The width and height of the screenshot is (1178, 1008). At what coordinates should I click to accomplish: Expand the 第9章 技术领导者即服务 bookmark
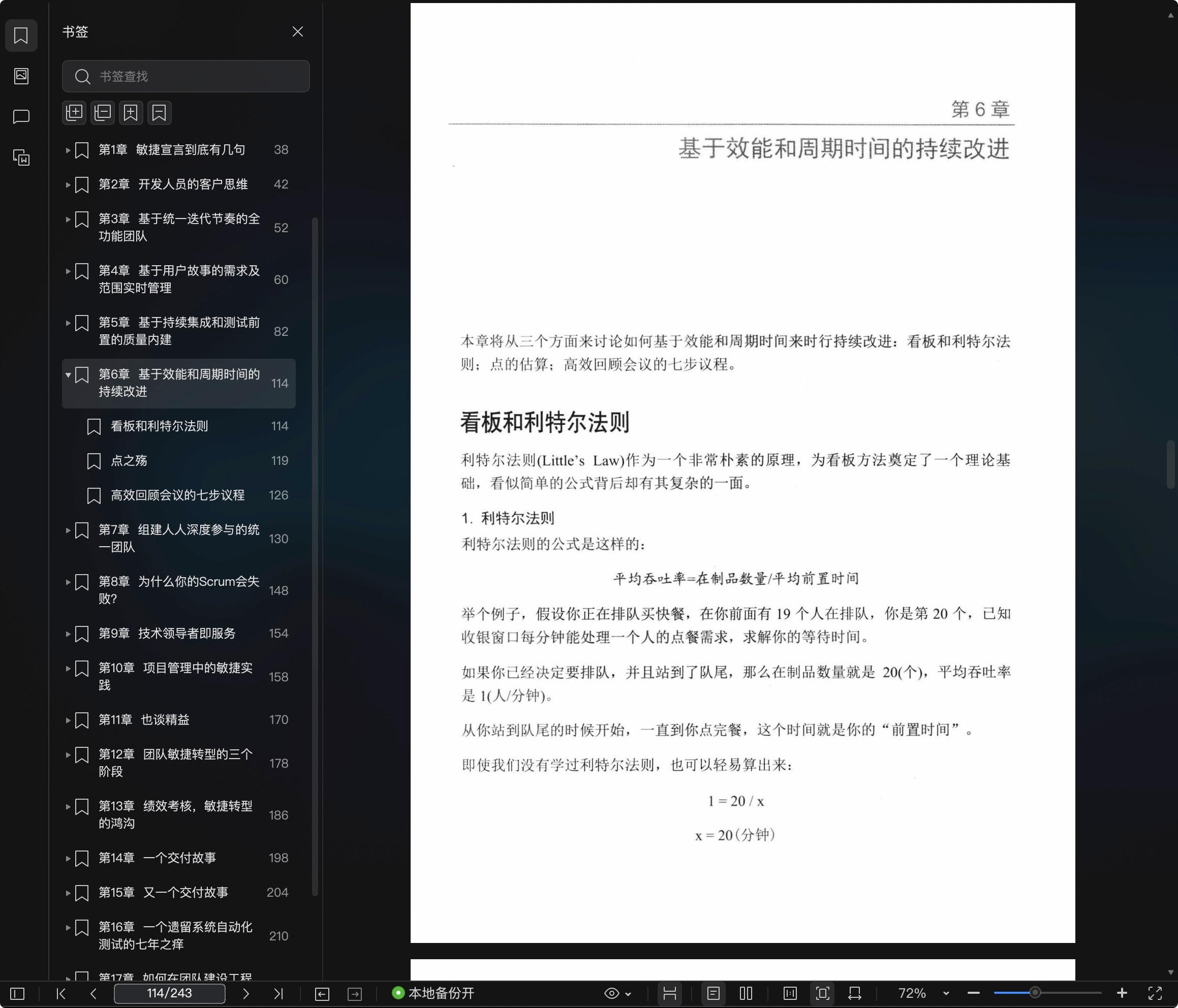click(68, 634)
